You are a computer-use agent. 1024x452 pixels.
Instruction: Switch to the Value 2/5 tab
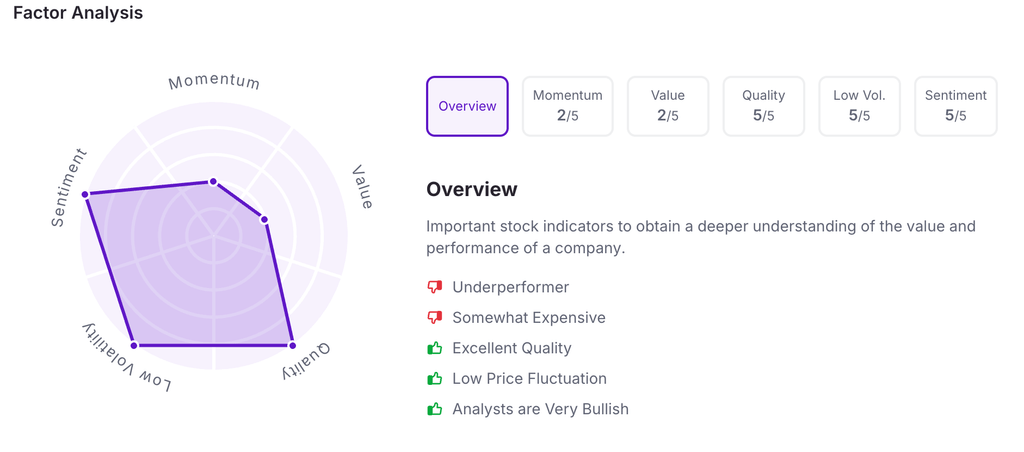pos(667,106)
